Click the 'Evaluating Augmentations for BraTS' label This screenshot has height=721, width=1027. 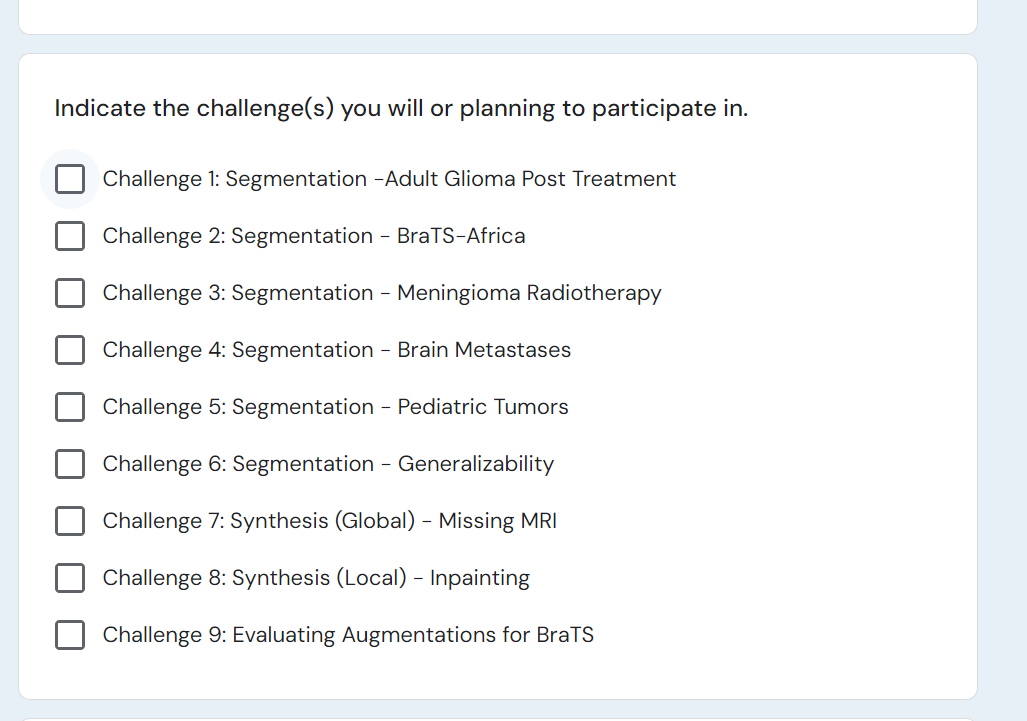[x=413, y=635]
